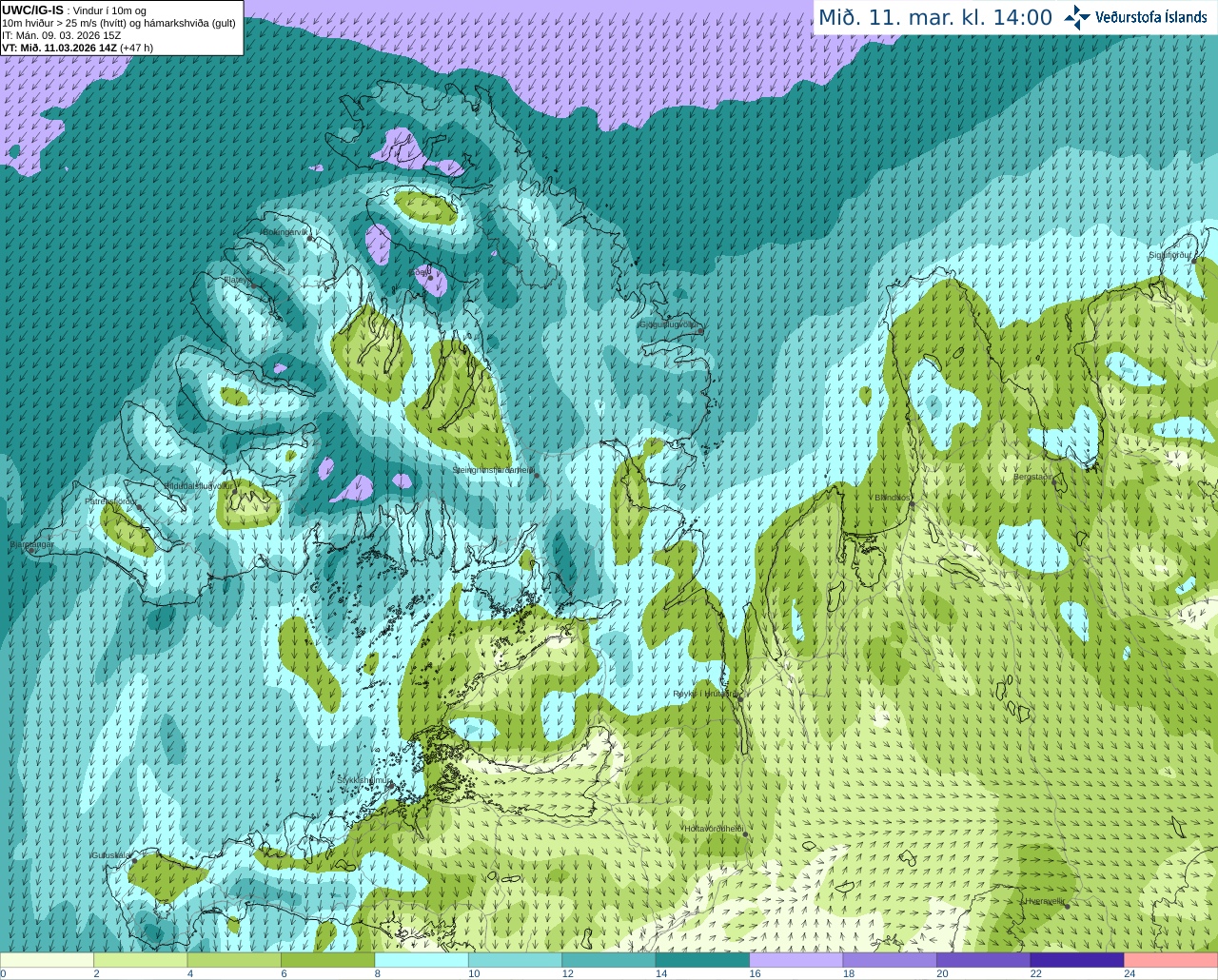Viewport: 1218px width, 980px height.
Task: Click the Hveravellir station marker
Action: pyautogui.click(x=1068, y=907)
